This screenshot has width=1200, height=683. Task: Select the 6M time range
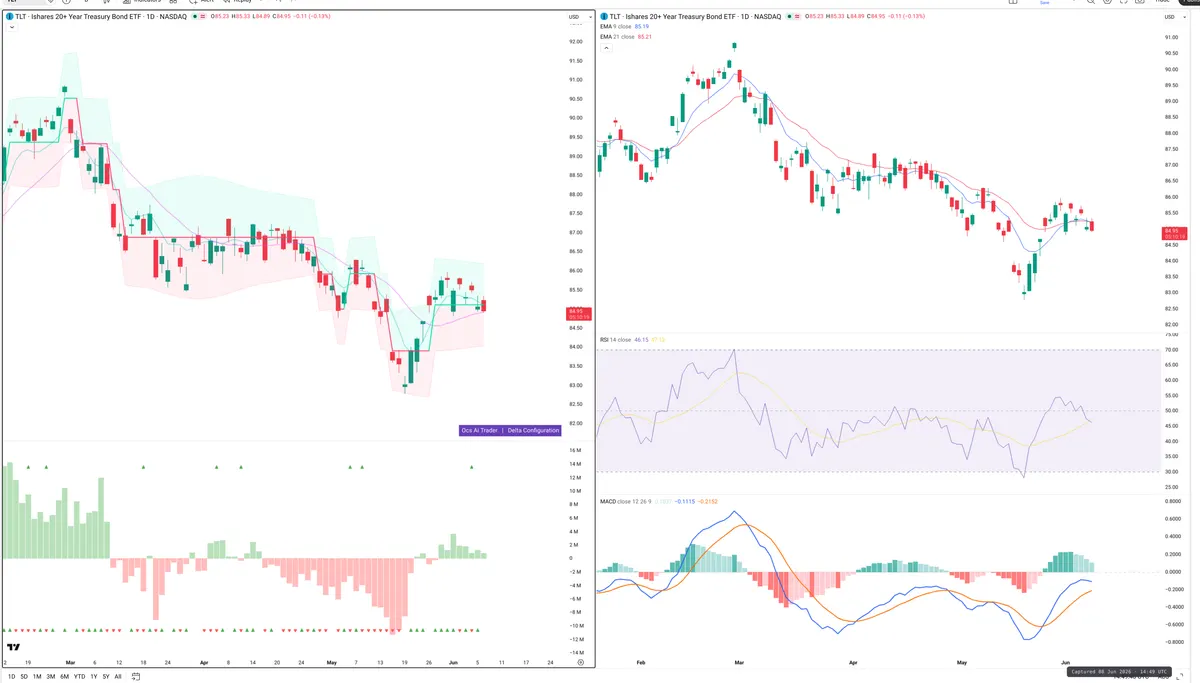click(x=64, y=677)
